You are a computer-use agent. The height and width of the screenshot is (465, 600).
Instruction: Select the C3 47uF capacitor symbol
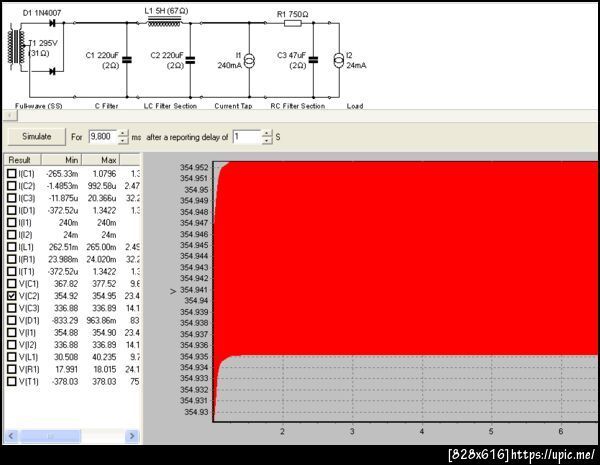pos(313,60)
